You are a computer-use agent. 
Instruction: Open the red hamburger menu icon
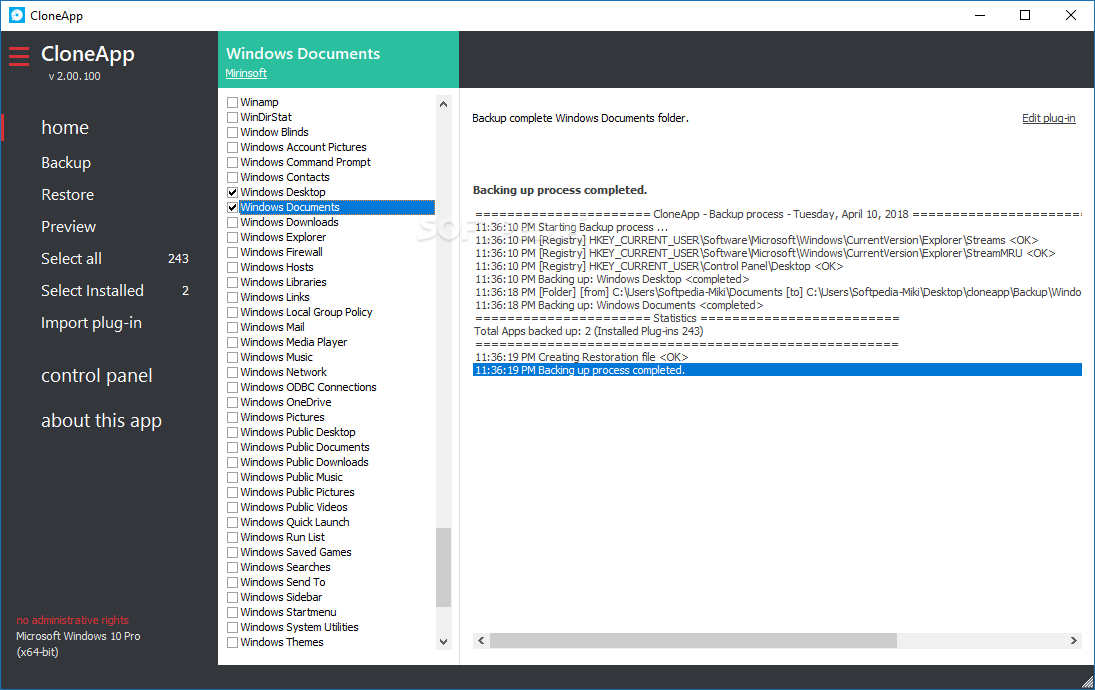tap(19, 56)
